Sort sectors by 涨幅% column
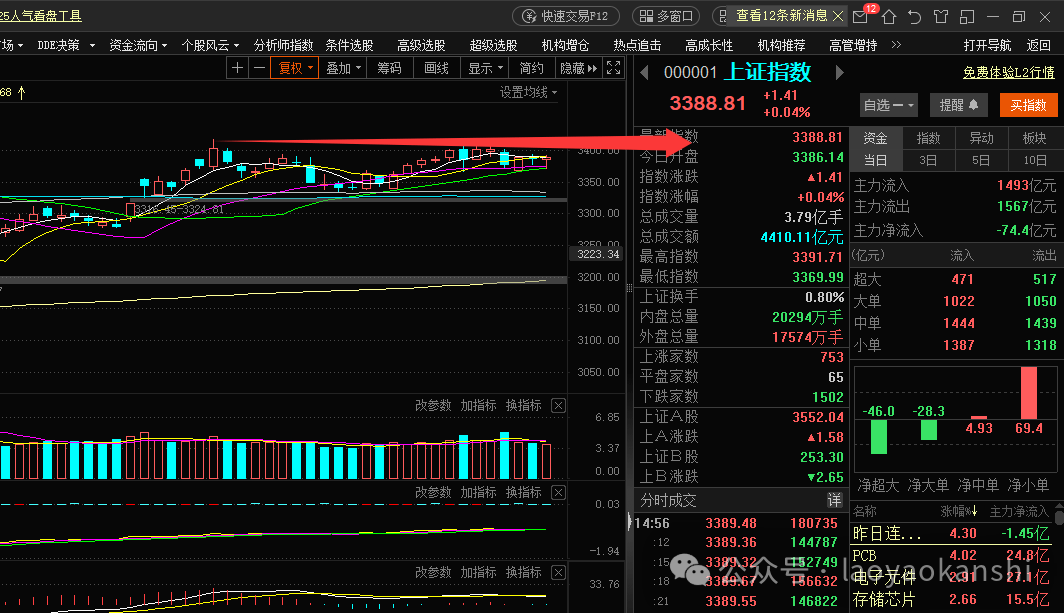 958,511
